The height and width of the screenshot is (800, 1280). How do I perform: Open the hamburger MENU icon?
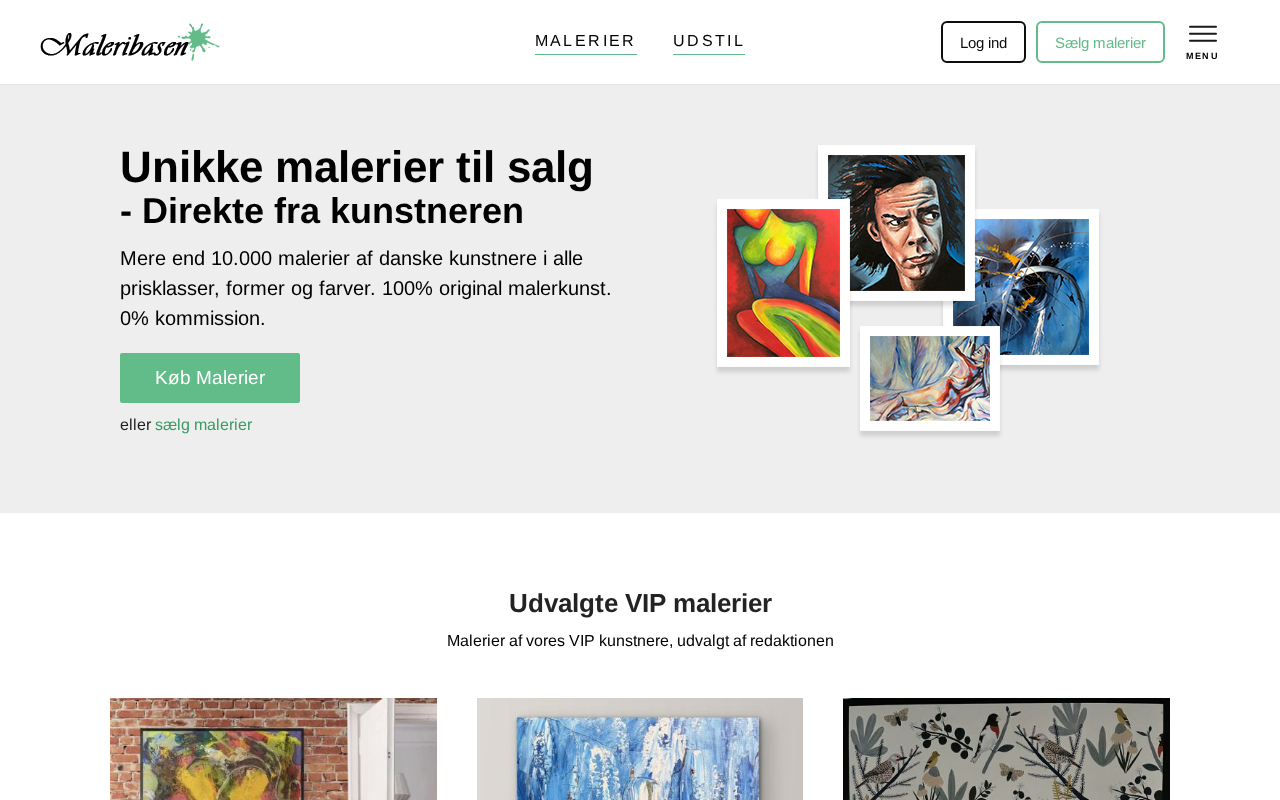pyautogui.click(x=1202, y=42)
